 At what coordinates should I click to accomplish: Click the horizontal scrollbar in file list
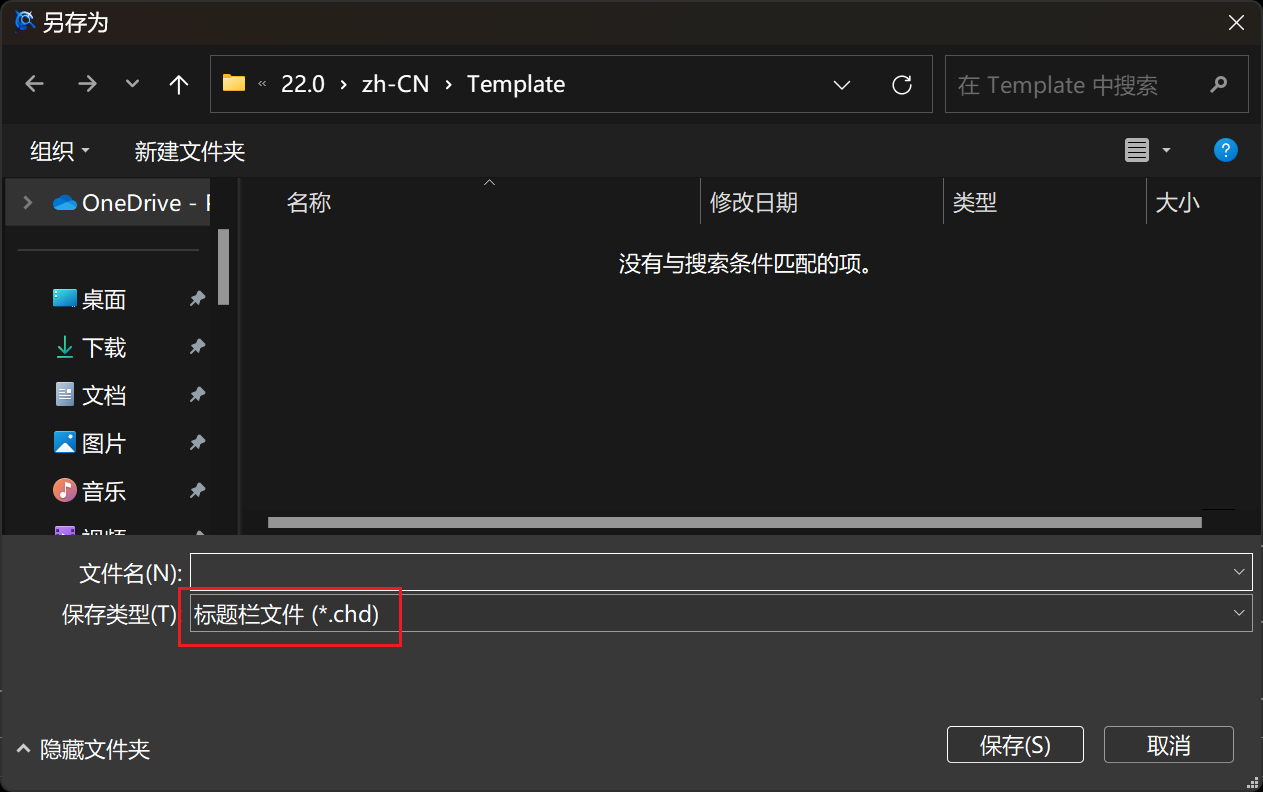pyautogui.click(x=734, y=522)
